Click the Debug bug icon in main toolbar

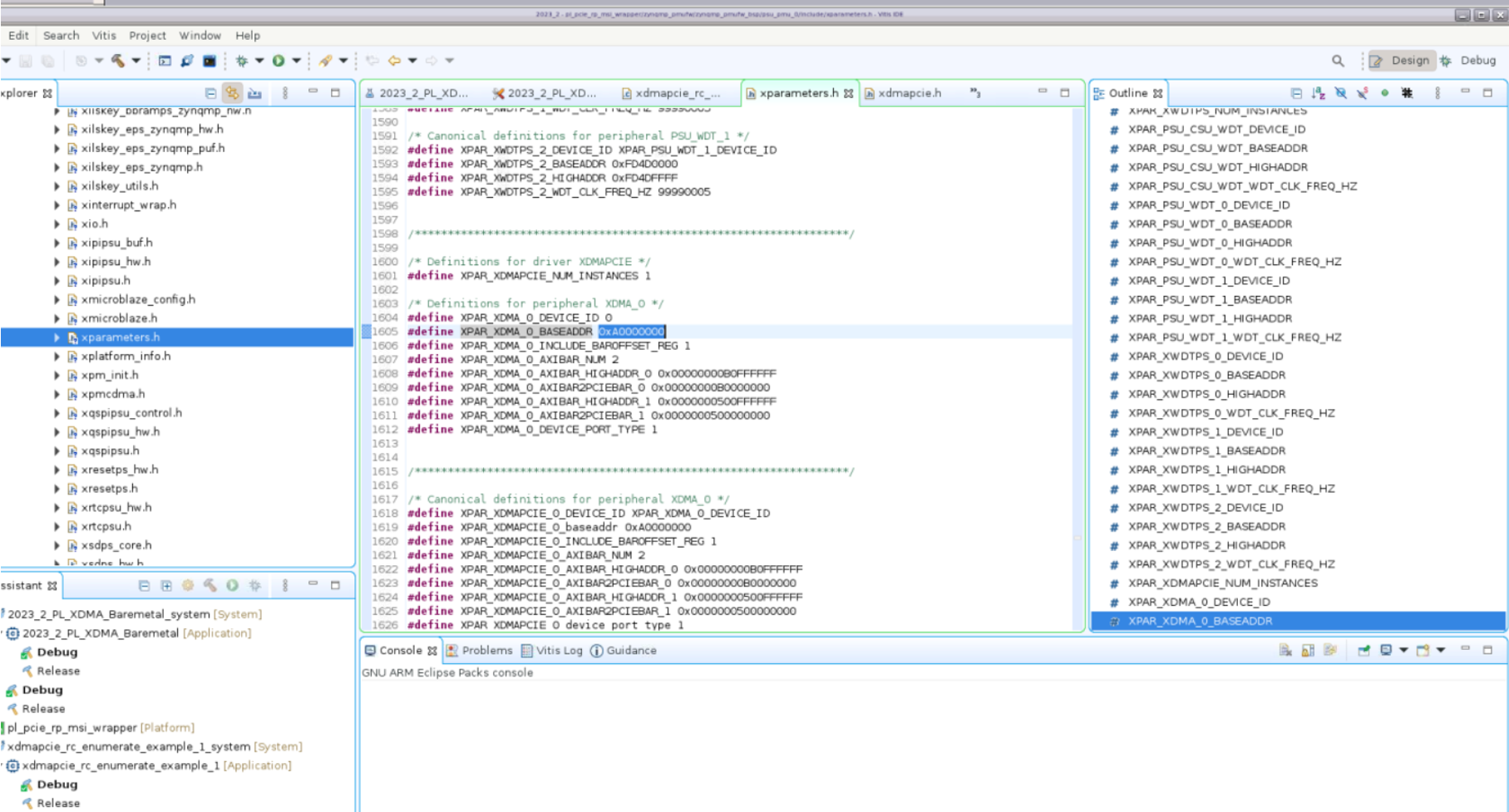[x=242, y=61]
